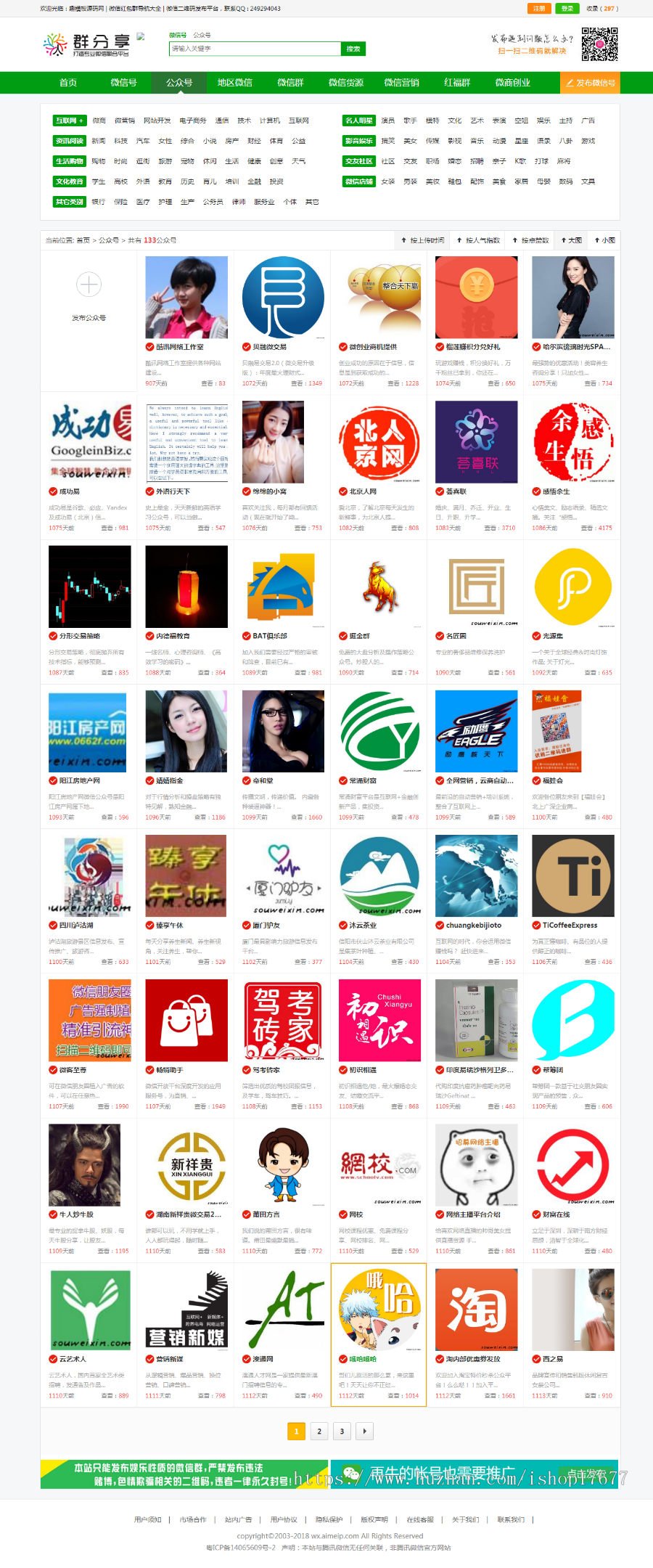Click the QR code image in the header
The width and height of the screenshot is (653, 1568).
(599, 44)
